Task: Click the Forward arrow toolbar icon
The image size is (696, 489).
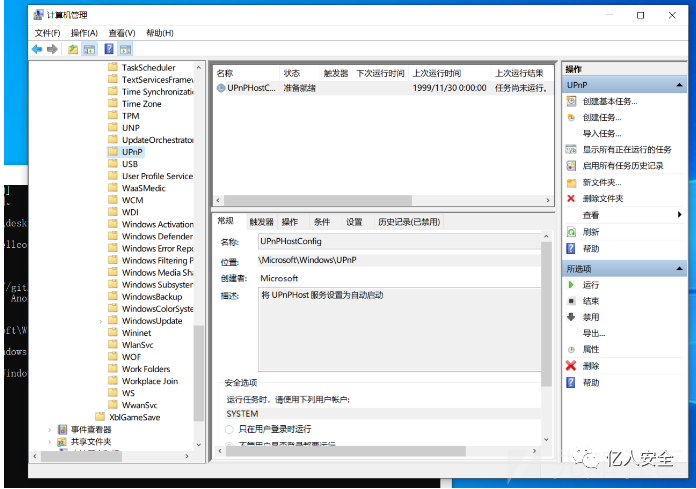Action: click(52, 49)
